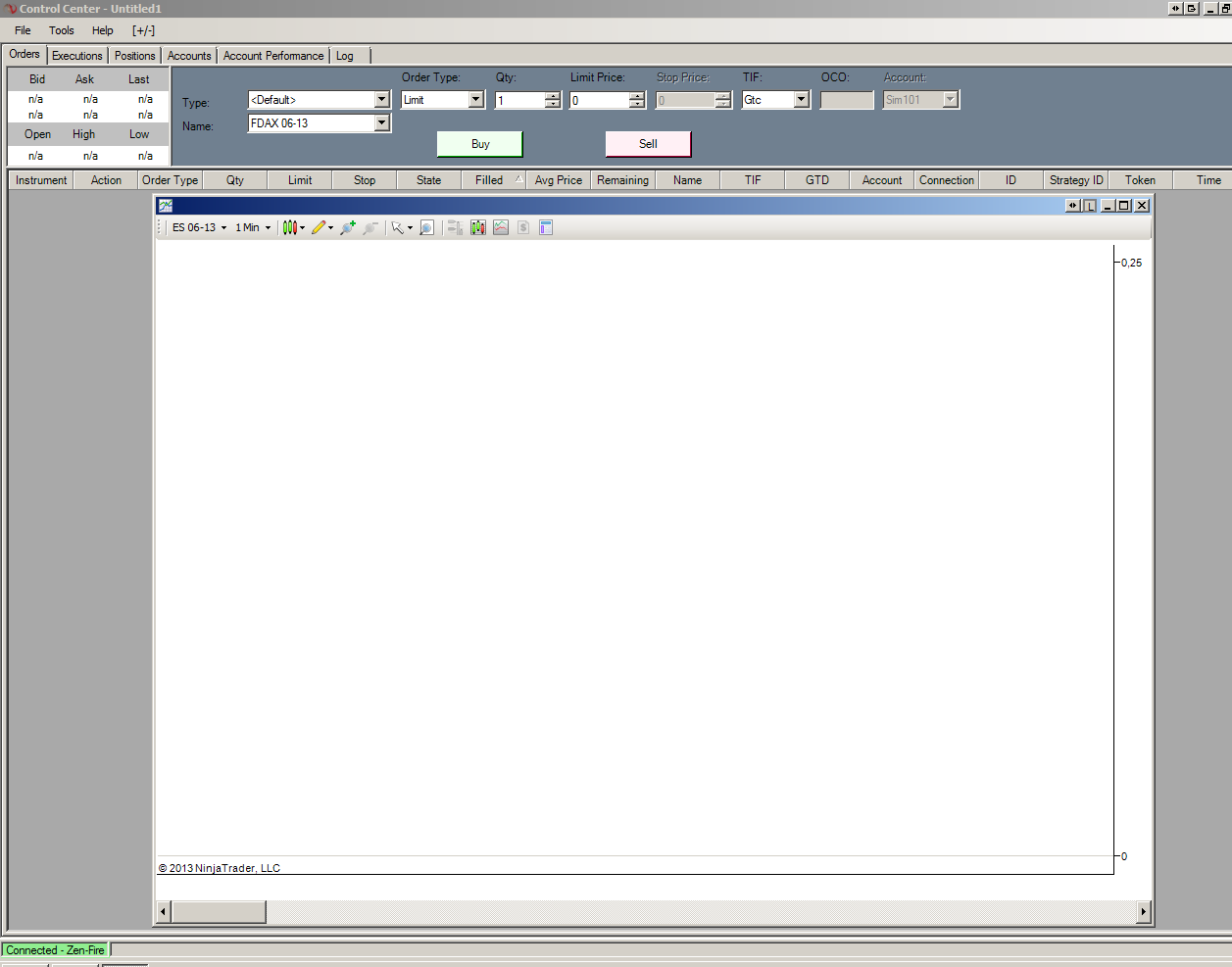Click the Strategy ID column header
Screen dimensions: 1232x967
tap(1076, 180)
